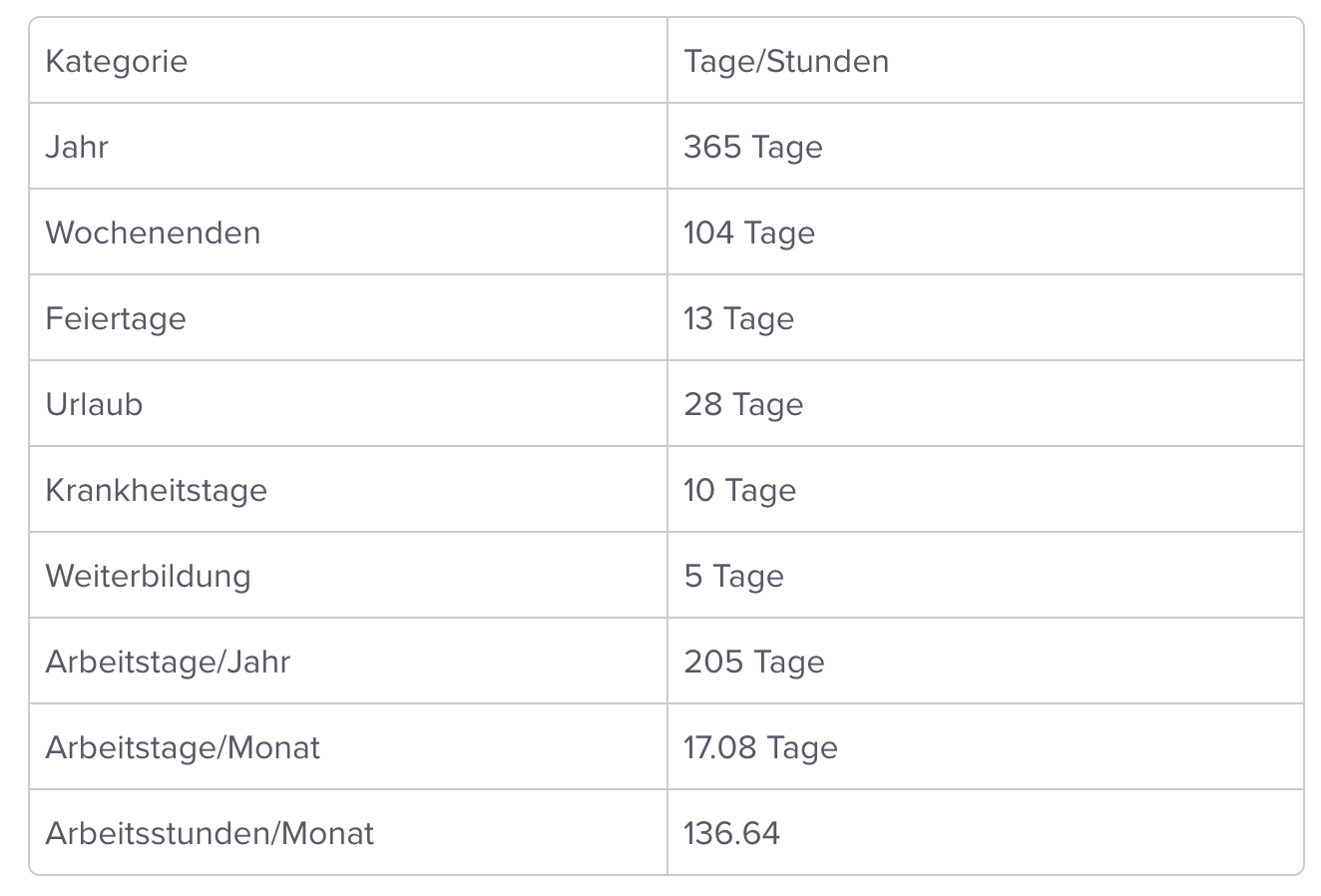1321x896 pixels.
Task: Click the Tage/Stunden column header
Action: point(786,61)
